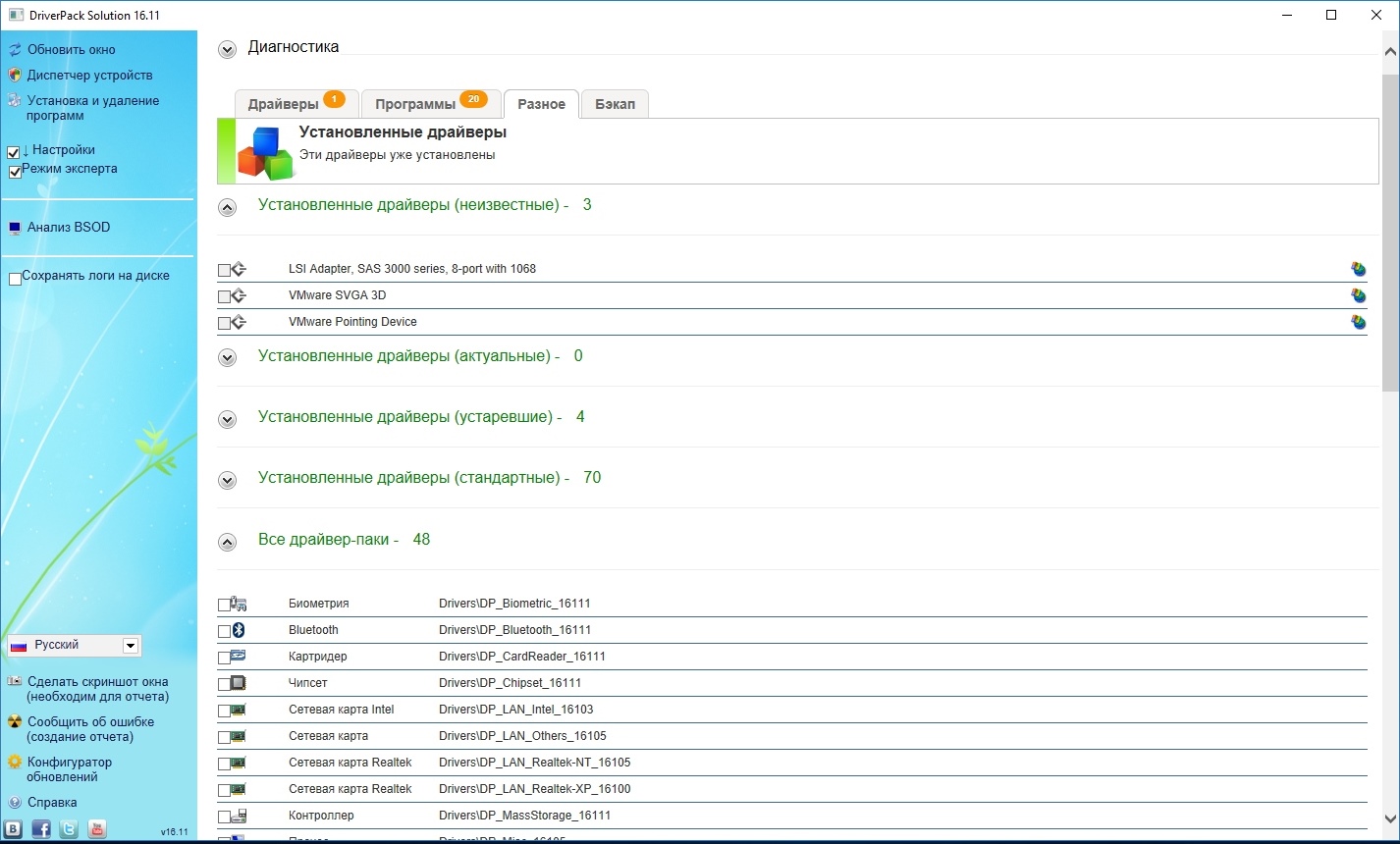Collapse installed drivers (неизвестные) section
The width and height of the screenshot is (1400, 844).
(227, 207)
